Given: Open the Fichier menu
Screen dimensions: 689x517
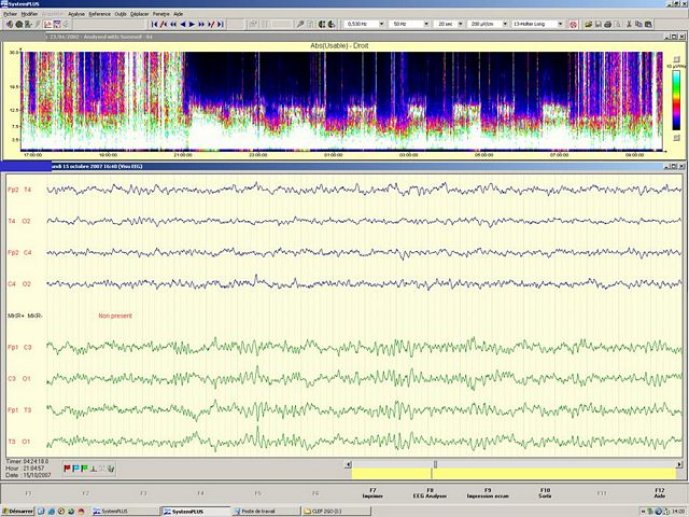Looking at the screenshot, I should (x=10, y=14).
